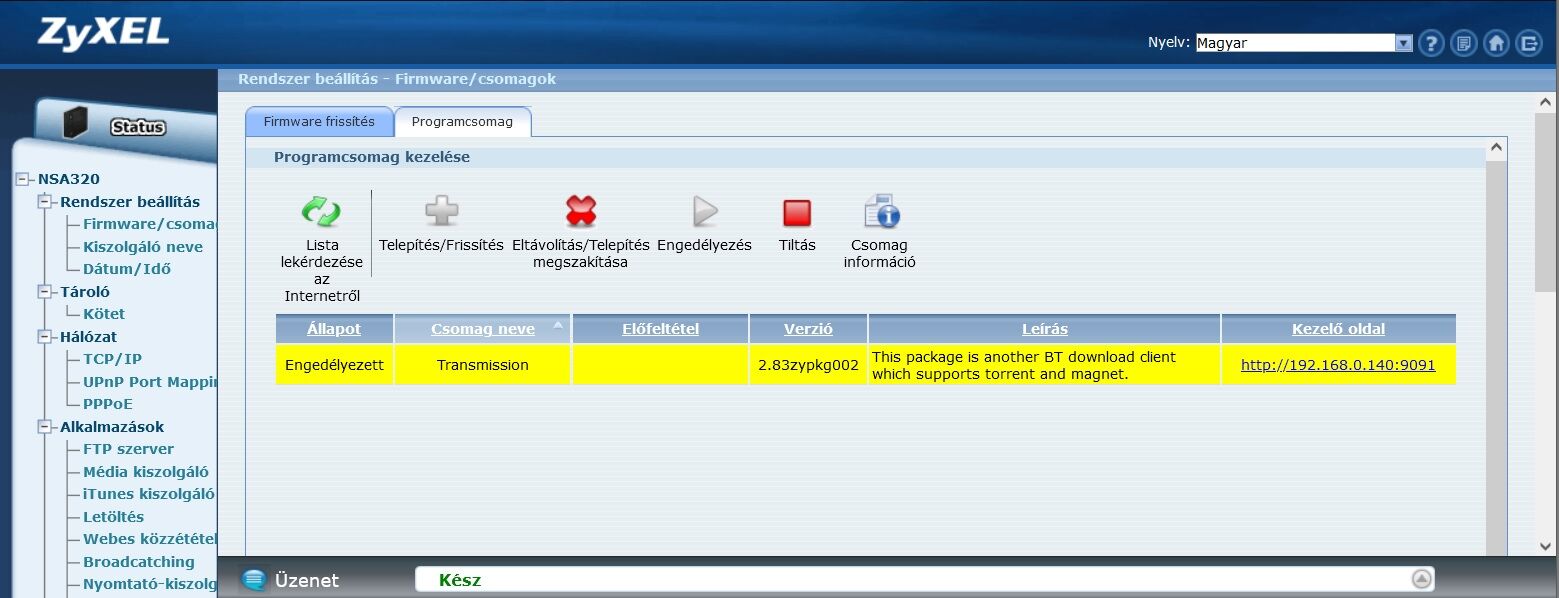
Task: Open Dátum/Idő settings
Action: 127,269
